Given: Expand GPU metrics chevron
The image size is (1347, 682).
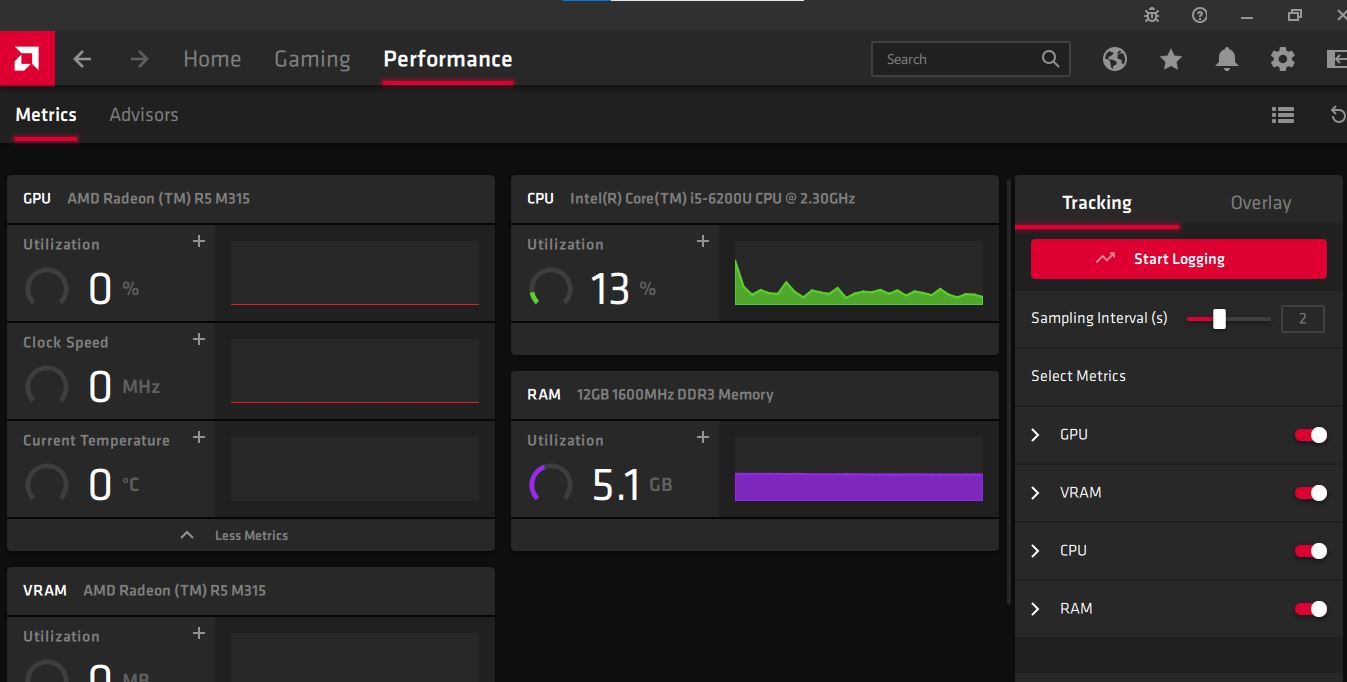Looking at the screenshot, I should pos(1036,435).
